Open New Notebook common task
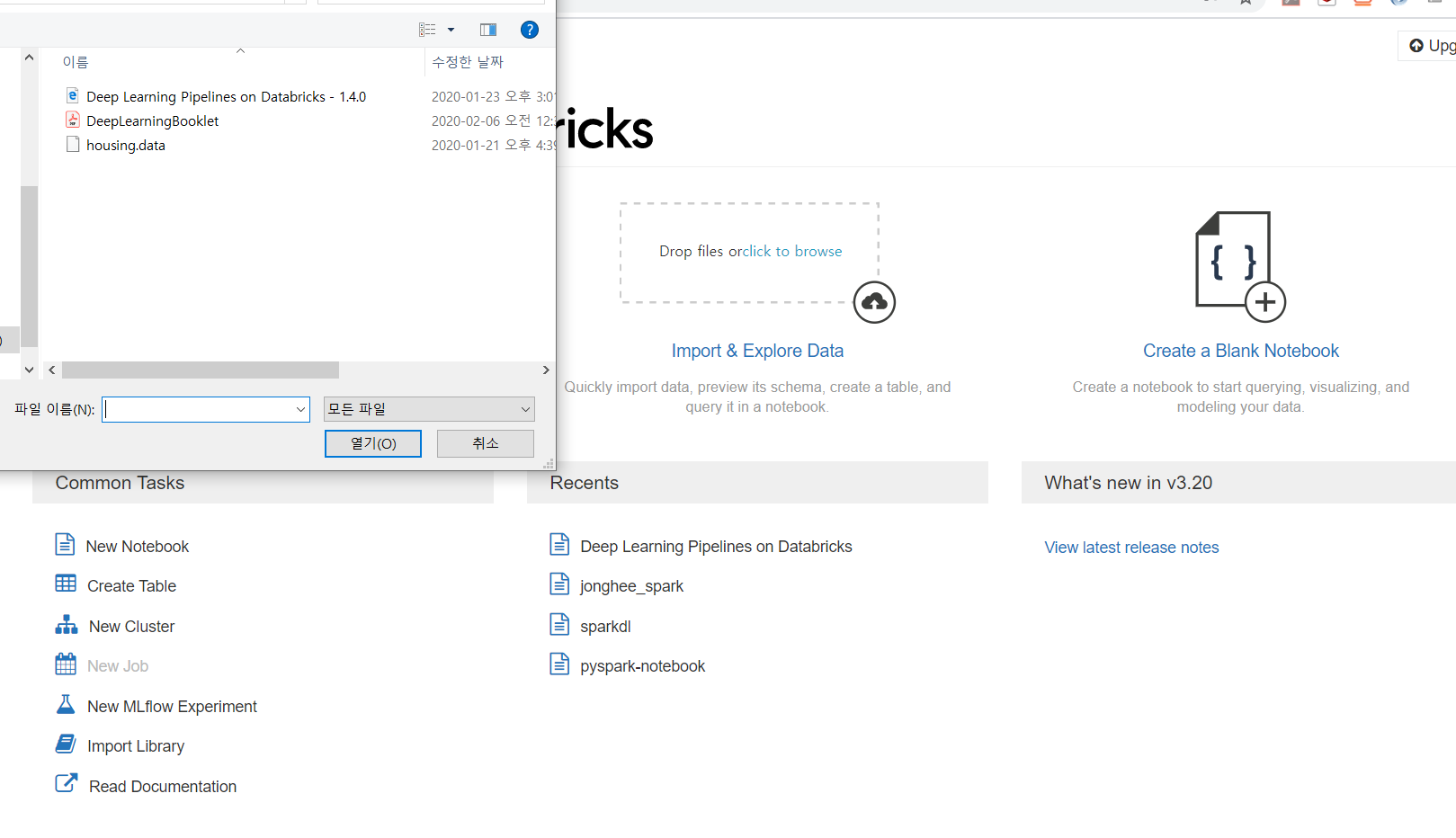Screen dimensions: 1456x838 [x=138, y=547]
